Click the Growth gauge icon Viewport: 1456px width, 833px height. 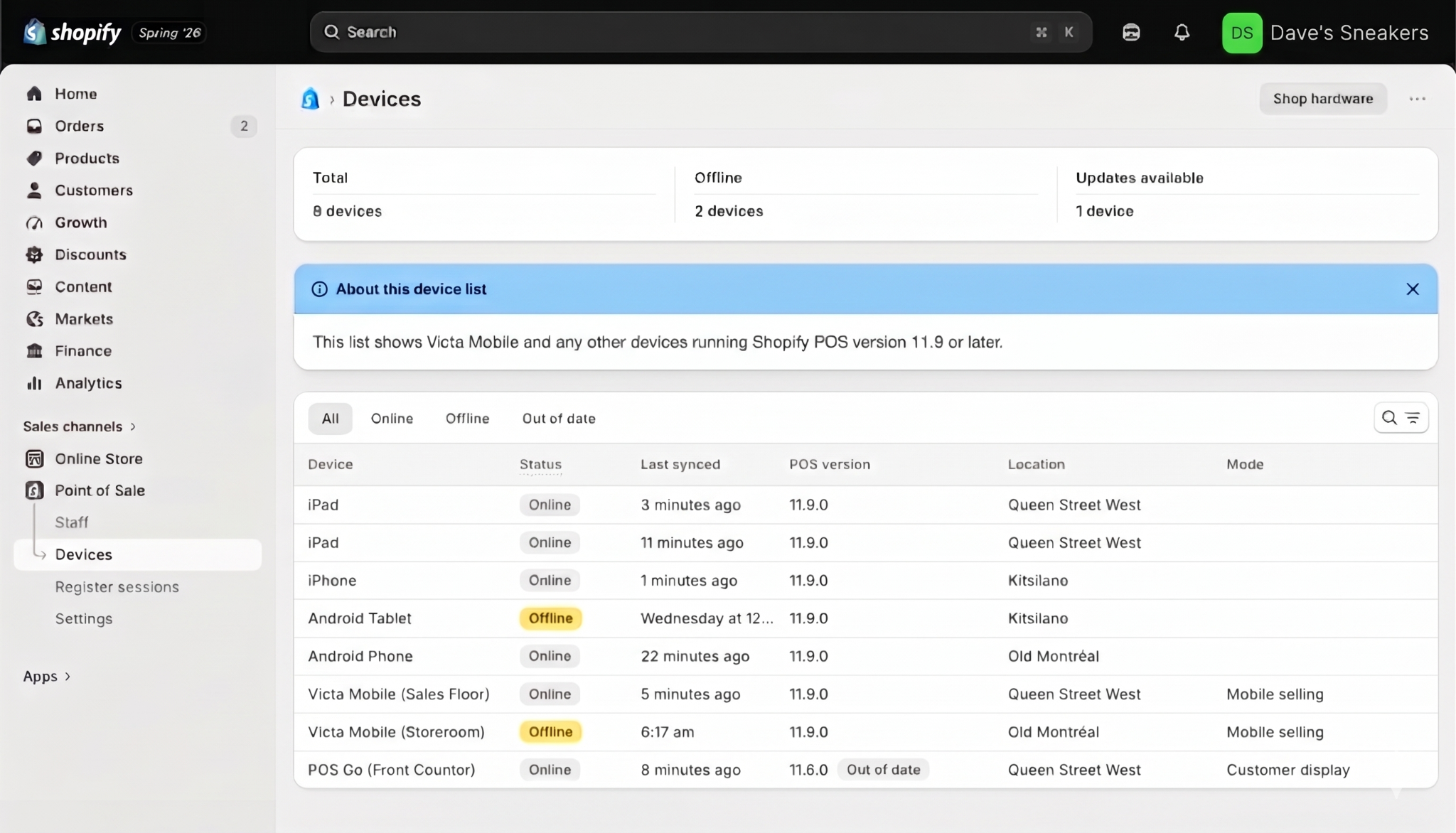click(x=34, y=222)
